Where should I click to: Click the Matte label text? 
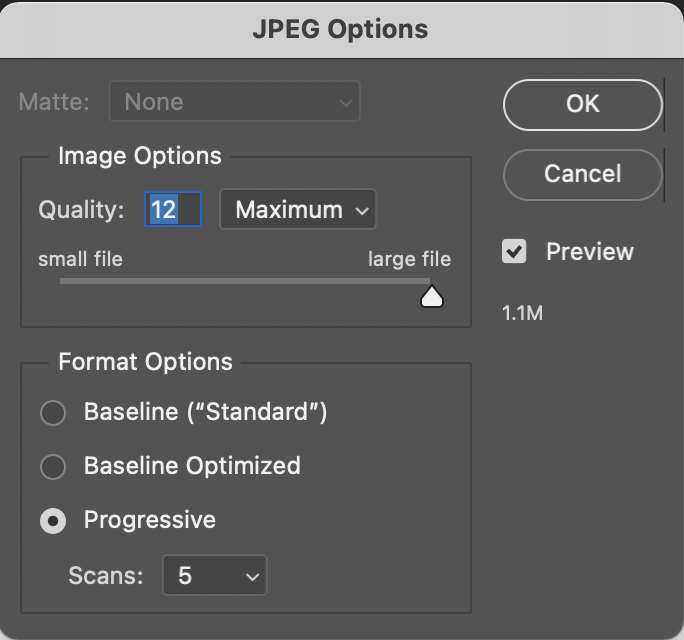tap(54, 101)
